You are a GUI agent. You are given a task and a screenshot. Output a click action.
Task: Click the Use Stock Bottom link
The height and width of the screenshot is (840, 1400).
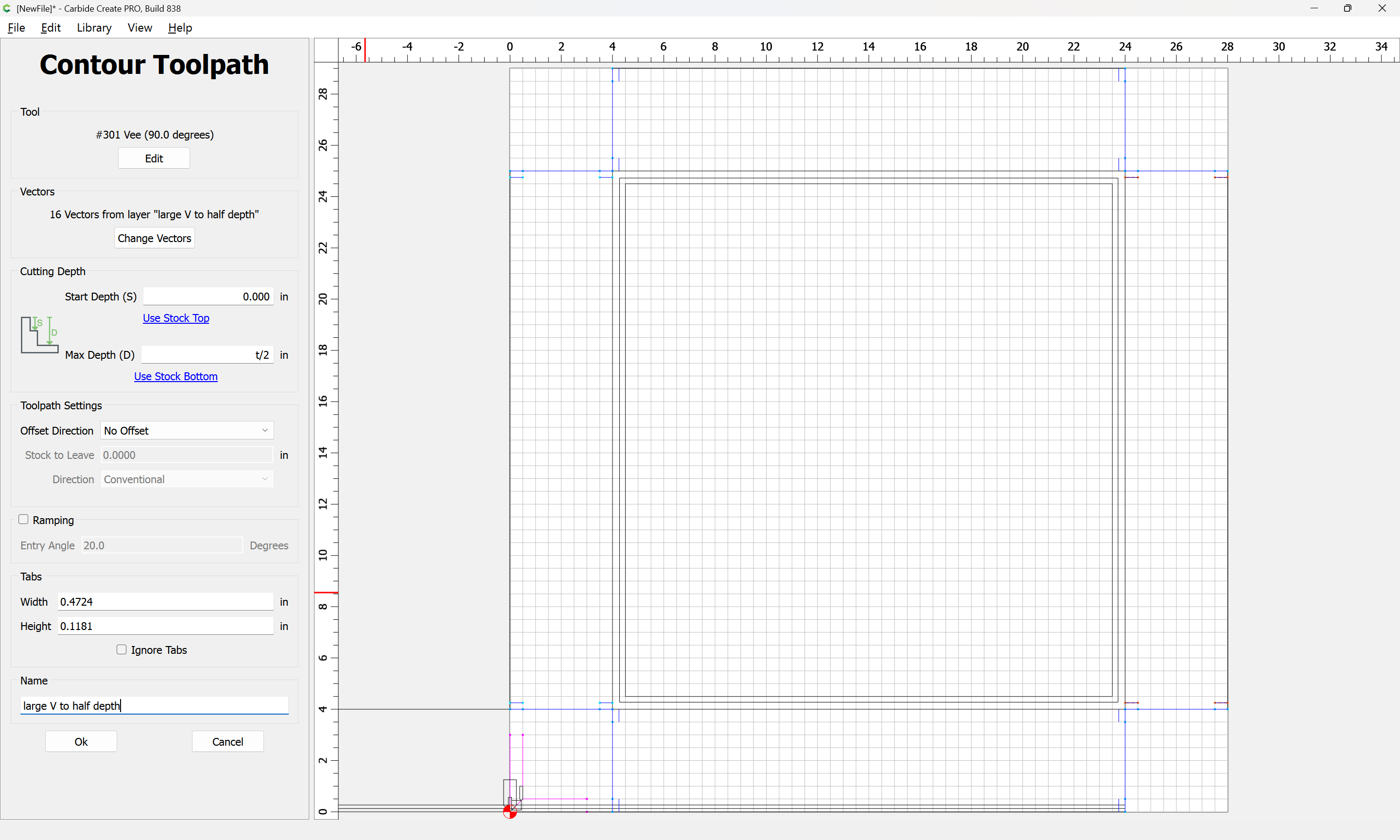[175, 376]
